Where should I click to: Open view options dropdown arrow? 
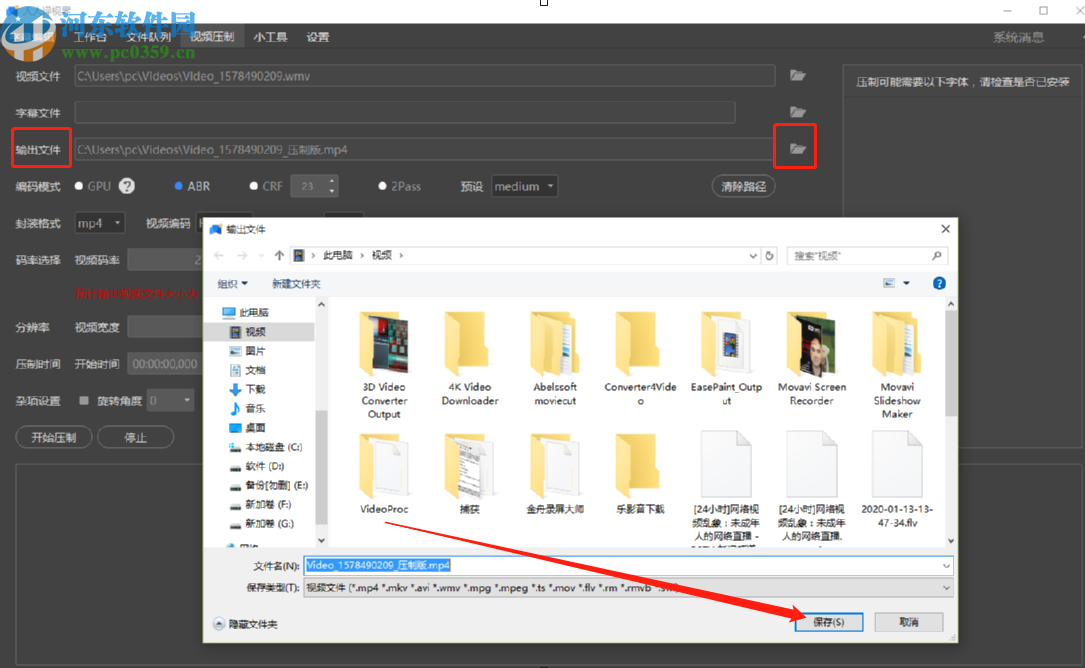pos(906,283)
